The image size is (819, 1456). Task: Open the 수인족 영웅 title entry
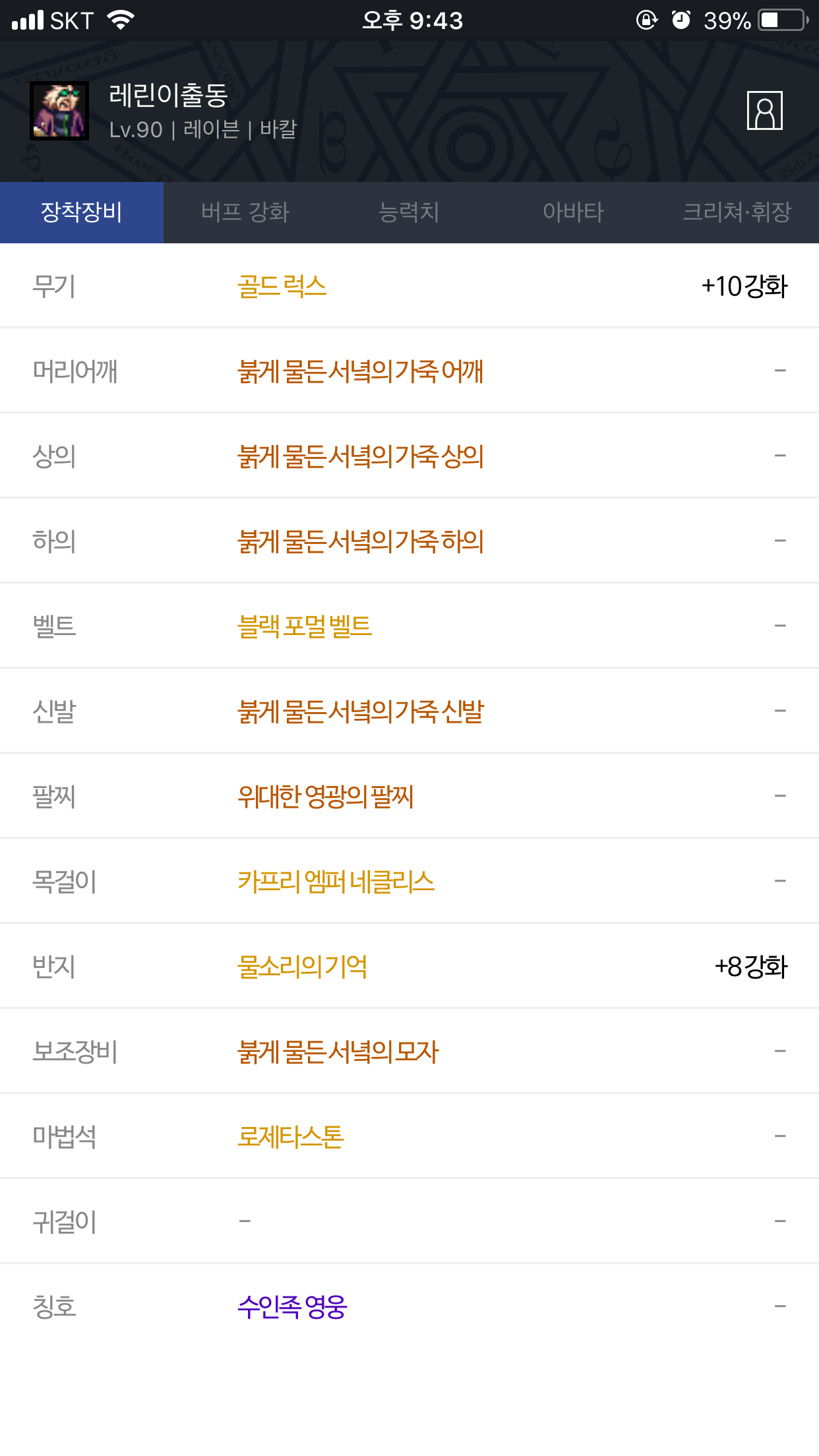(x=292, y=1307)
